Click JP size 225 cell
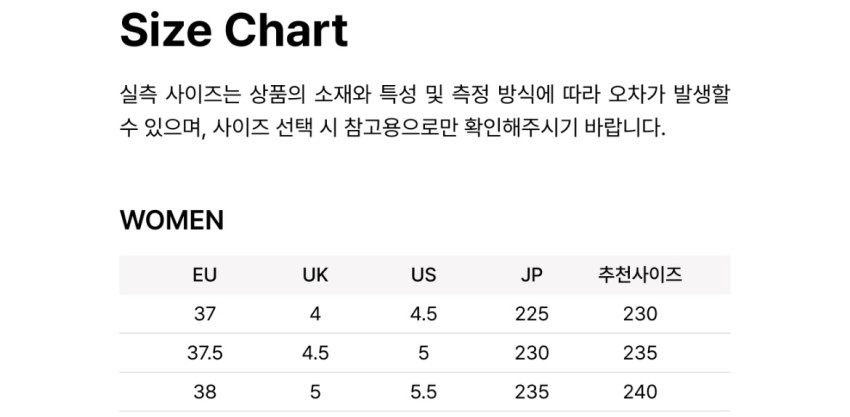The width and height of the screenshot is (850, 417). [532, 314]
